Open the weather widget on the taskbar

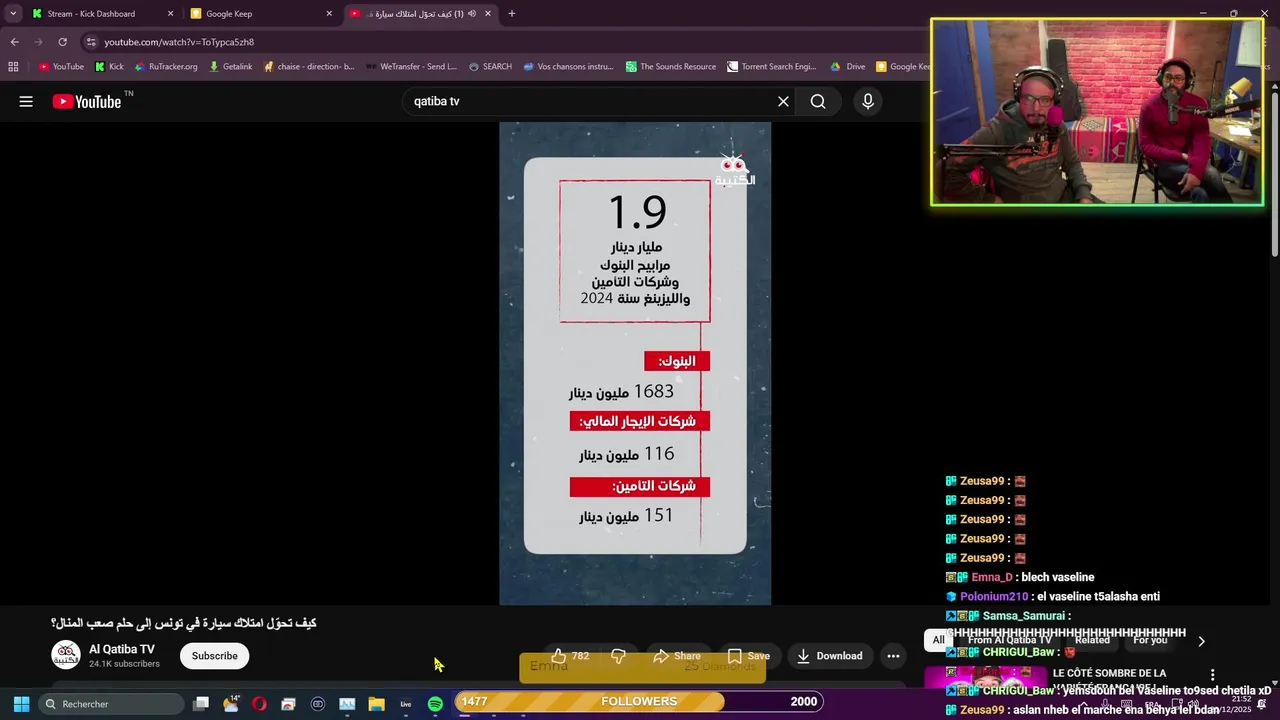click(231, 704)
